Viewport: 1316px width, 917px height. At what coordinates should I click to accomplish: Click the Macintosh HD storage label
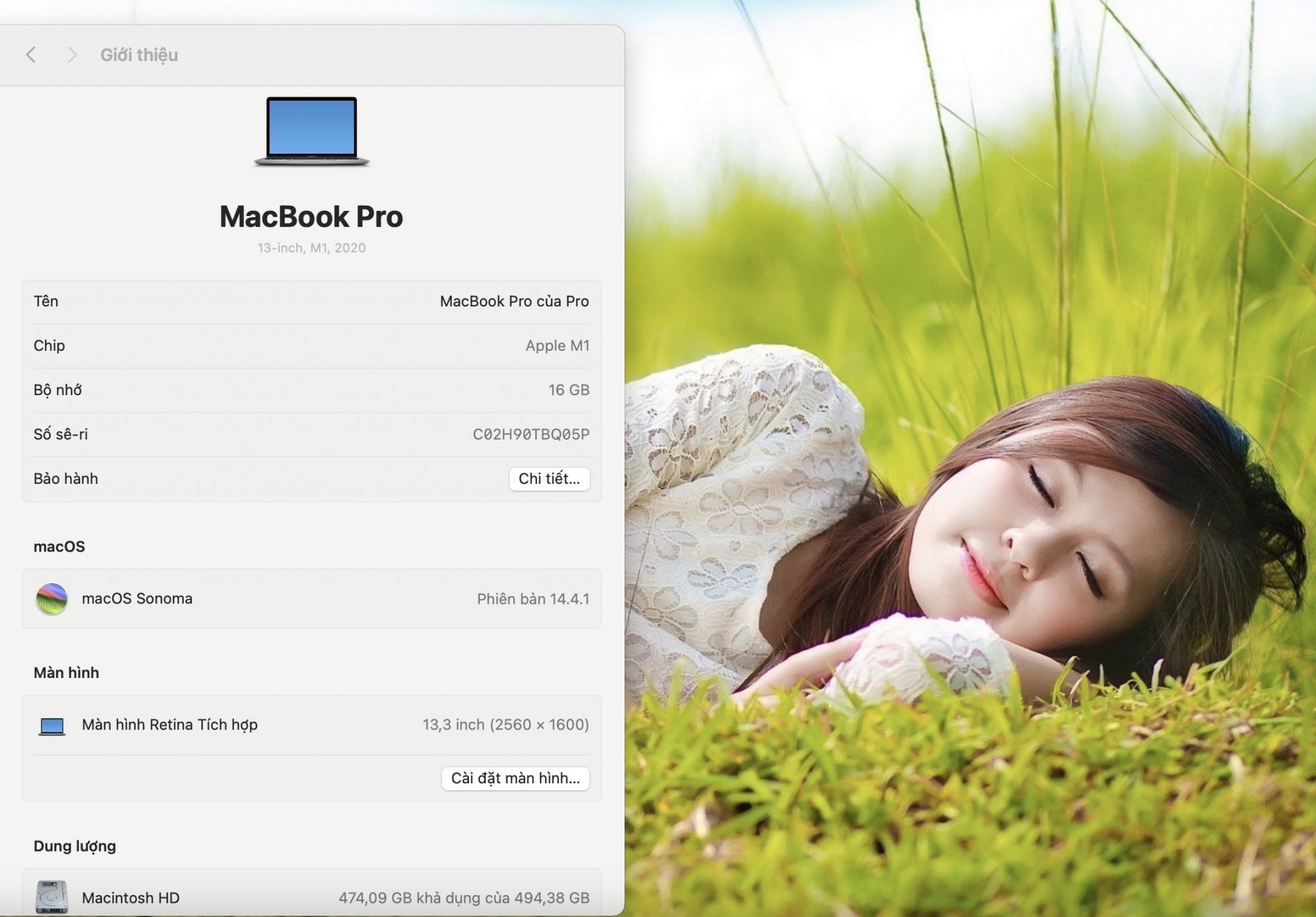[x=130, y=898]
